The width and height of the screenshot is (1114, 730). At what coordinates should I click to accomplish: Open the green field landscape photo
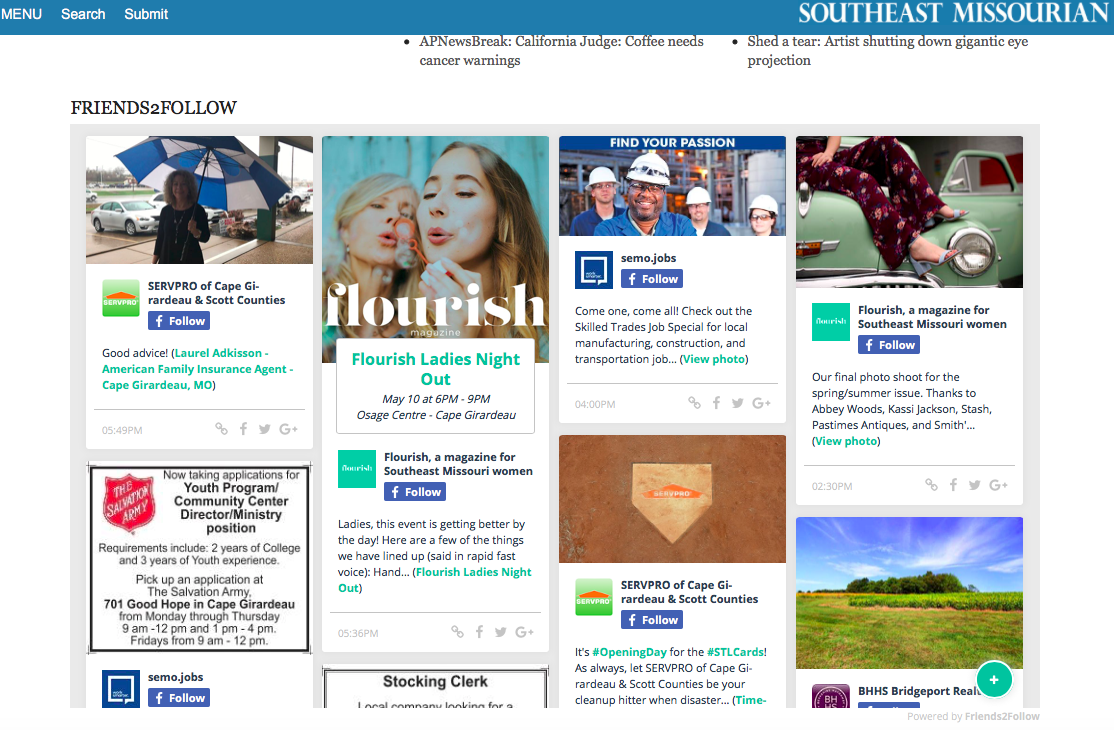point(909,593)
